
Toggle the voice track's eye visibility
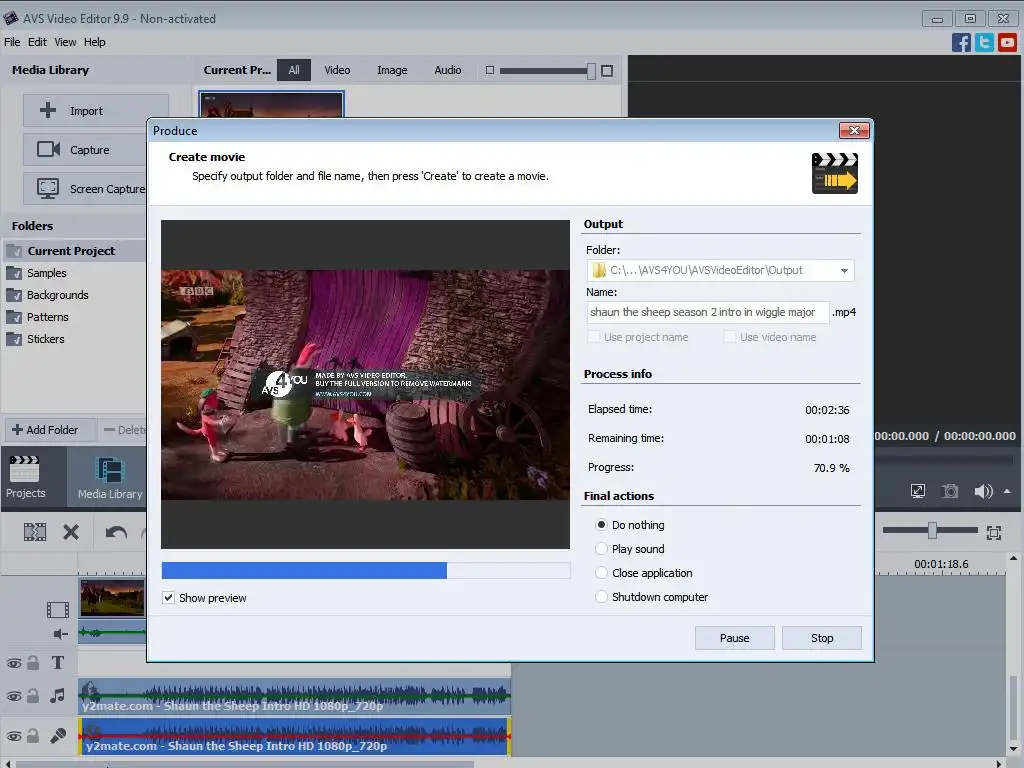(x=14, y=737)
